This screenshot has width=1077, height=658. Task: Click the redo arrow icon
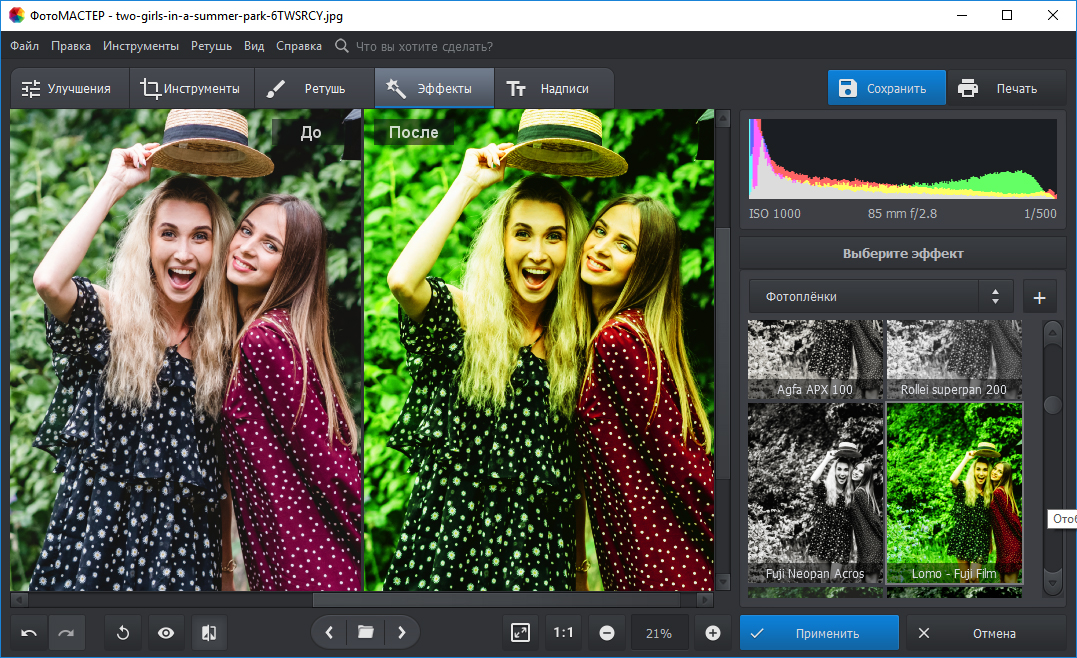(x=67, y=633)
